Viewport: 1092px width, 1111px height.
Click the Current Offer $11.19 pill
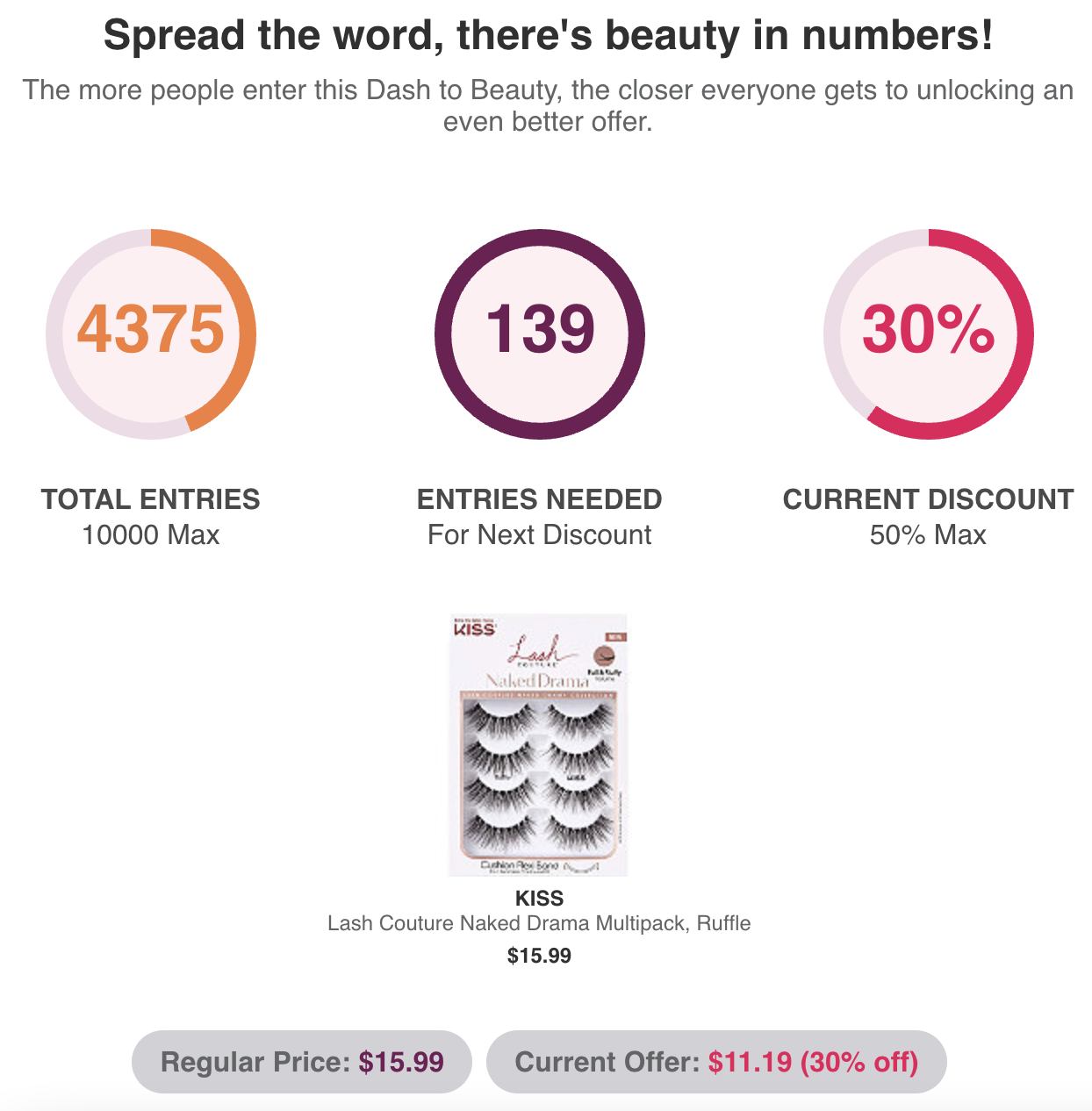coord(716,1062)
